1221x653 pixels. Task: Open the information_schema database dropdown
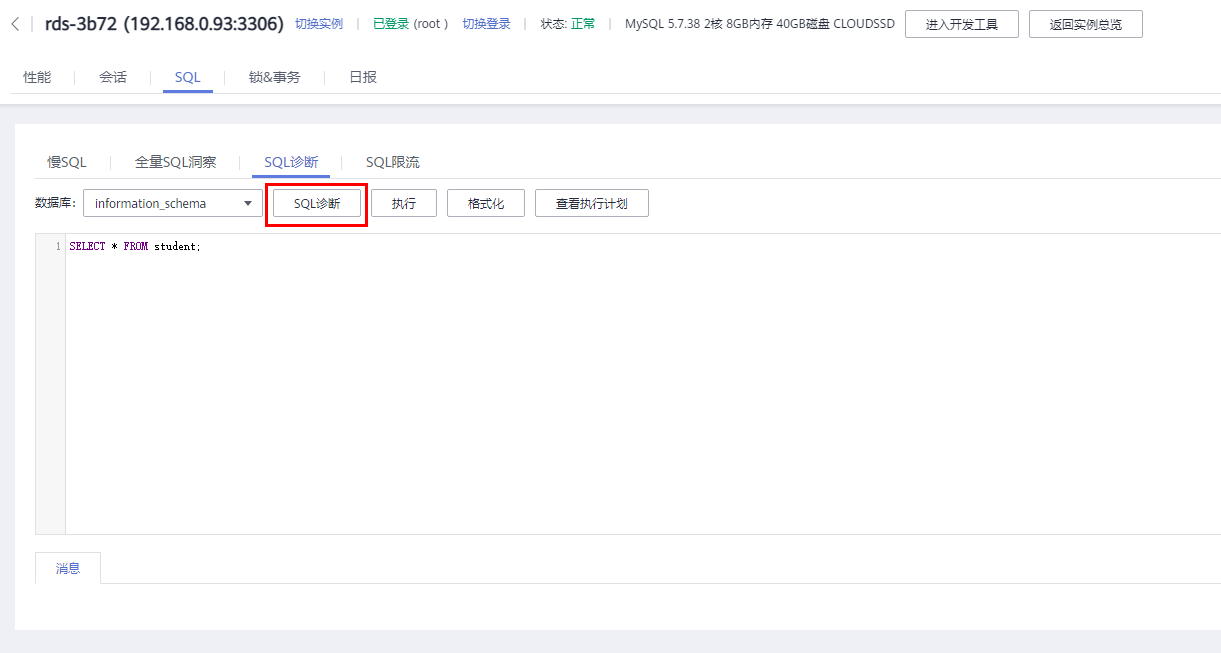click(x=172, y=203)
